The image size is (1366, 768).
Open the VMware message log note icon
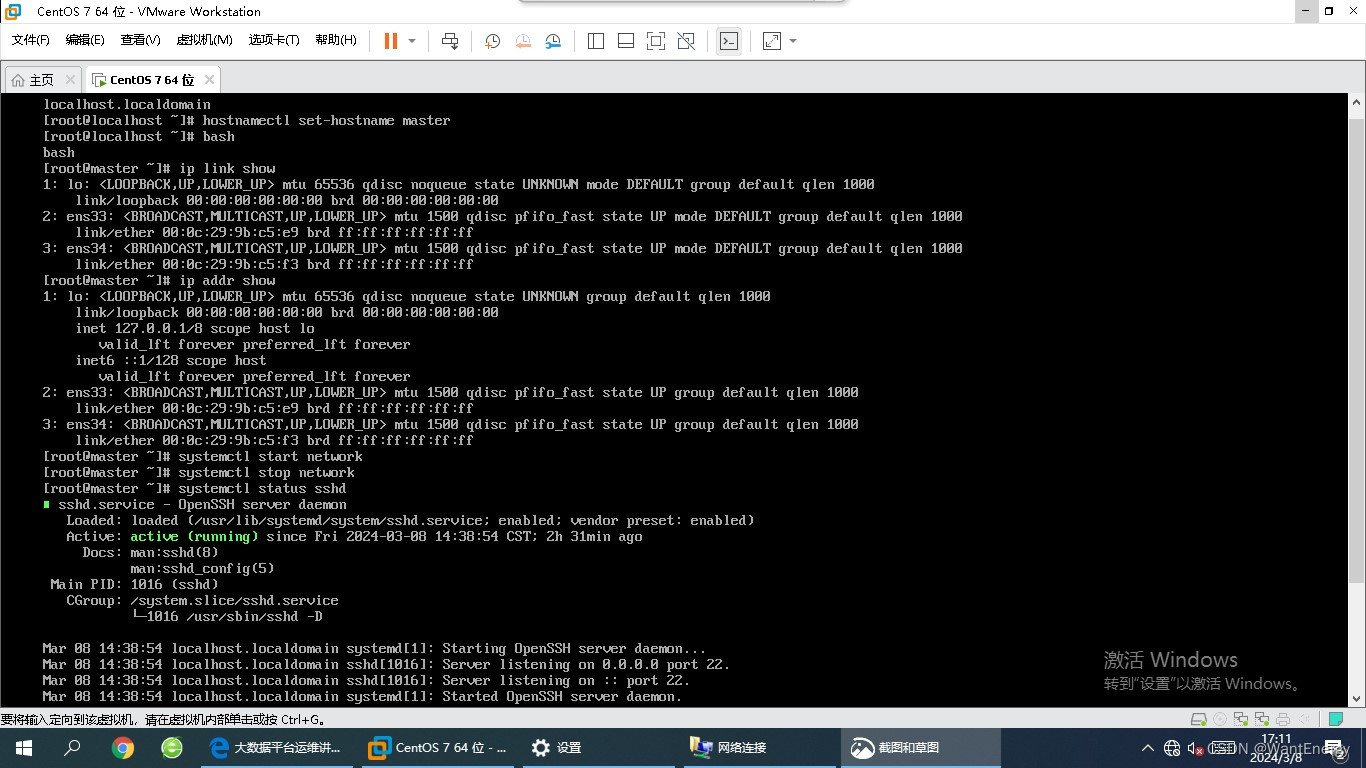[x=1336, y=719]
